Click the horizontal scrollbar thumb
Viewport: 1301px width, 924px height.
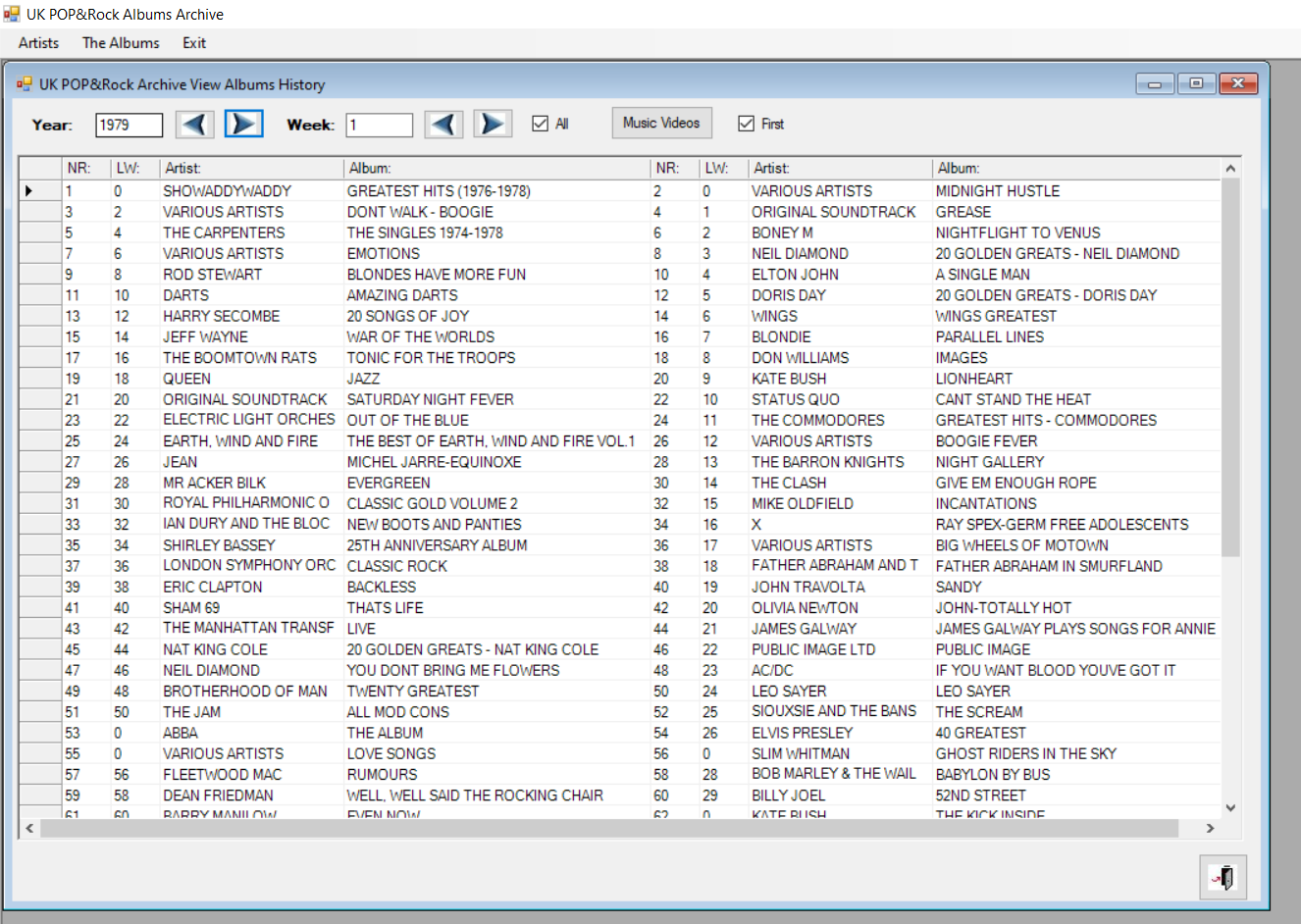point(608,828)
